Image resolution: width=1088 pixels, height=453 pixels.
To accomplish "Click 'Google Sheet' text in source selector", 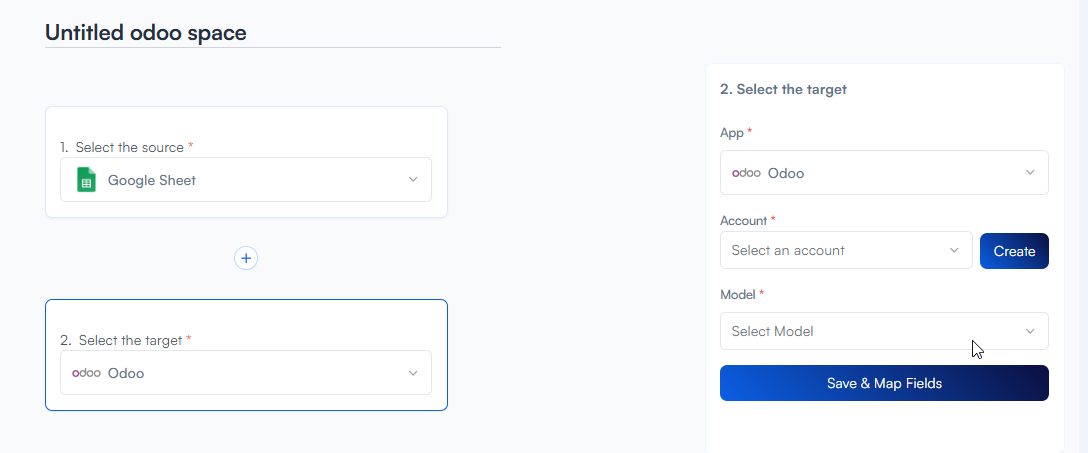I will (x=152, y=181).
